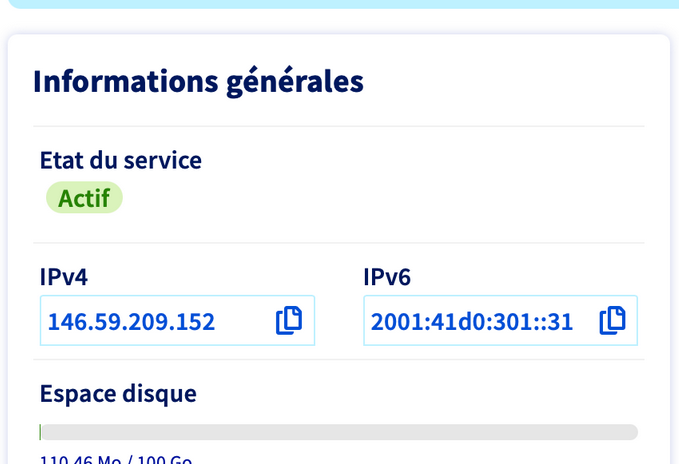Click the IPv4 label

coord(64,277)
